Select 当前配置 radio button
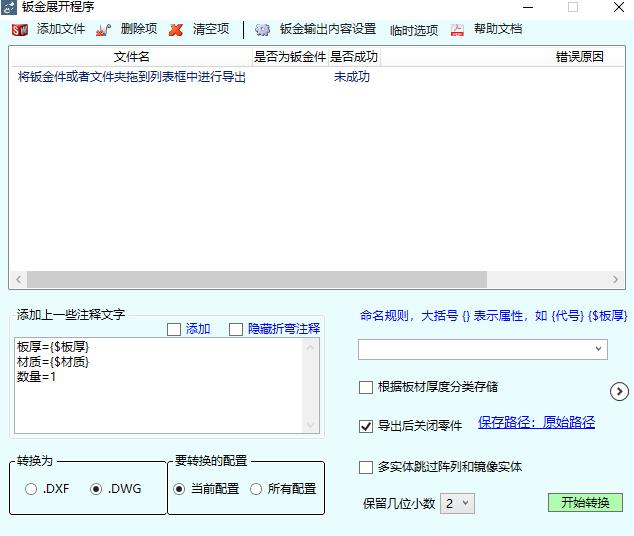Viewport: 634px width, 536px height. [179, 489]
